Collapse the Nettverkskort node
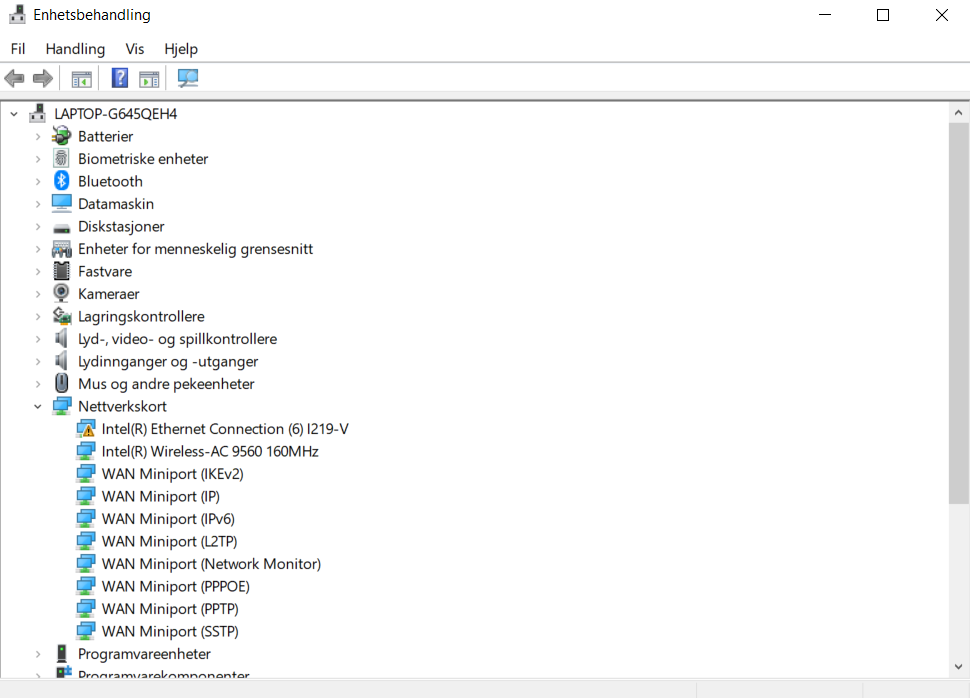The height and width of the screenshot is (698, 970). (38, 407)
